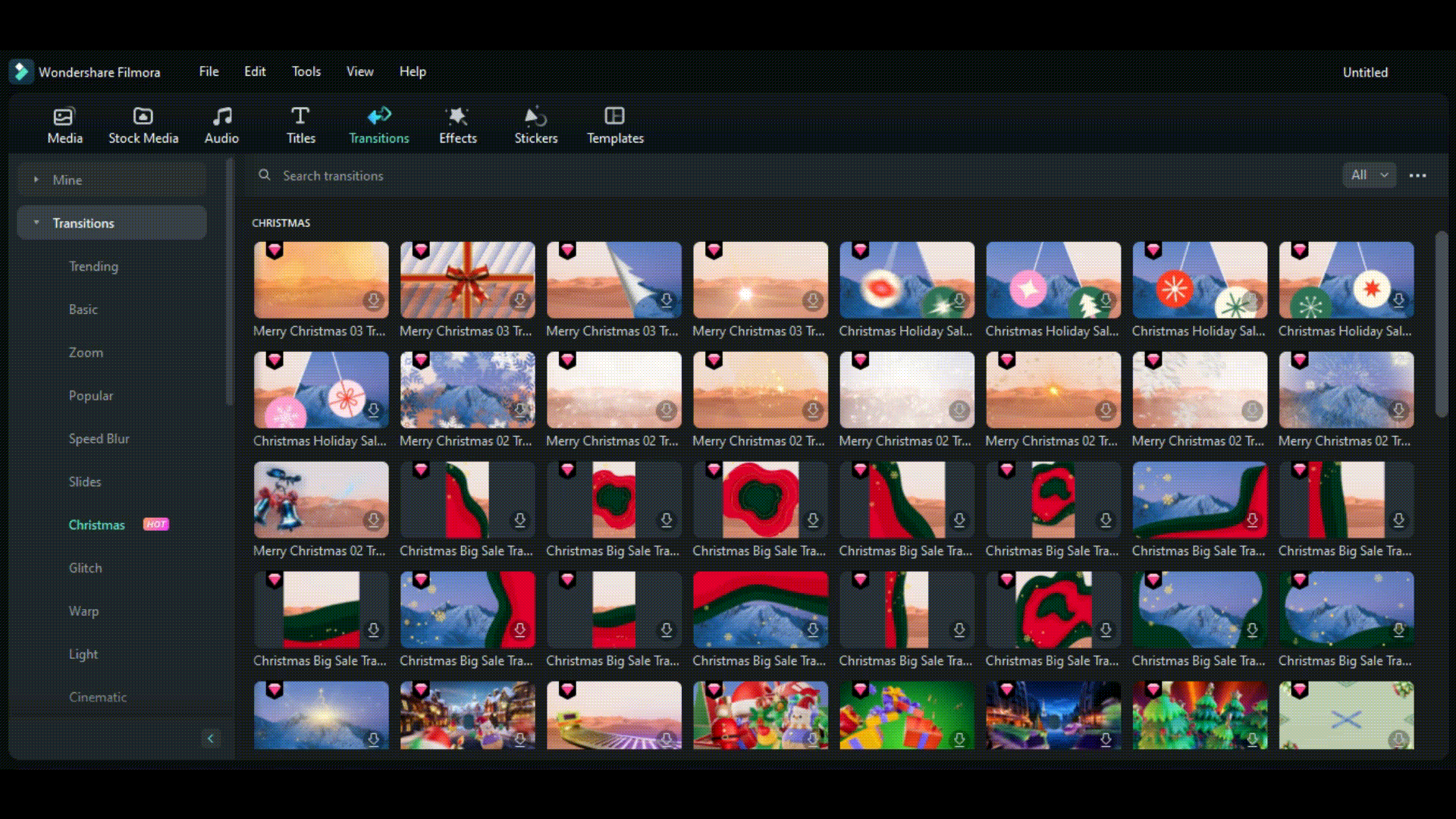Click the search magnifier icon
This screenshot has width=1456, height=819.
coord(265,175)
